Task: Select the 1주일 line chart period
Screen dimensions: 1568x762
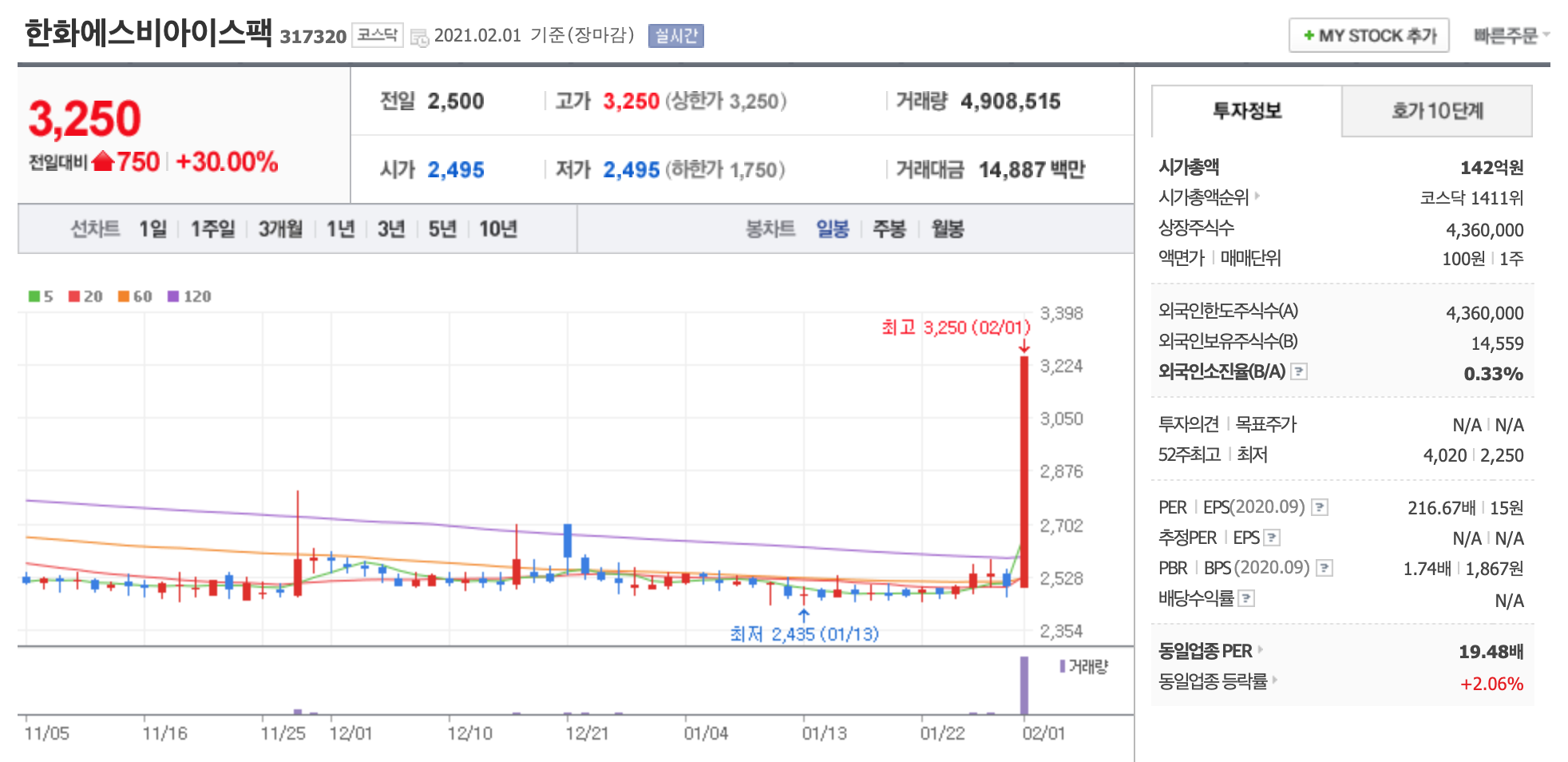Action: click(212, 229)
